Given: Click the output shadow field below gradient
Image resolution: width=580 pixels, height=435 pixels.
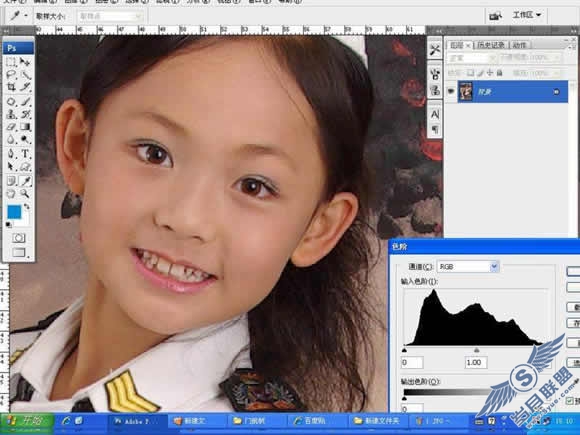Looking at the screenshot, I should [x=412, y=408].
